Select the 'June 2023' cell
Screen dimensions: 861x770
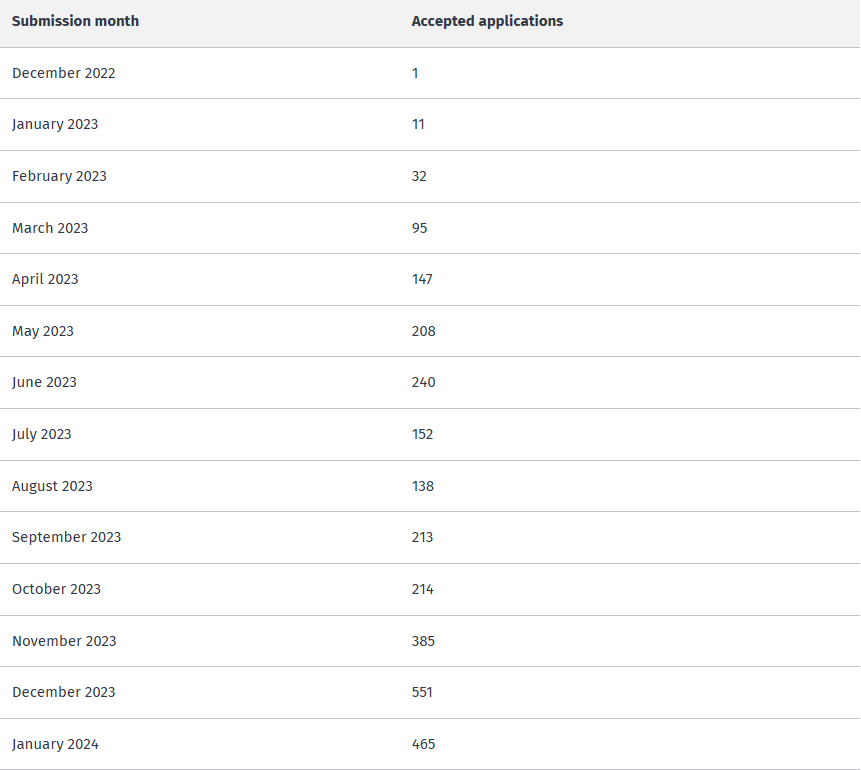pos(44,383)
